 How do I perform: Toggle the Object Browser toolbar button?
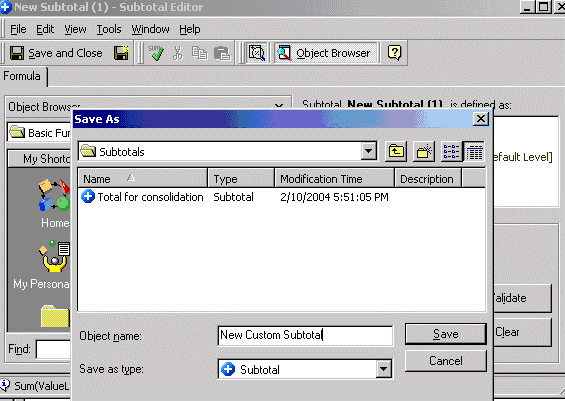pos(325,53)
